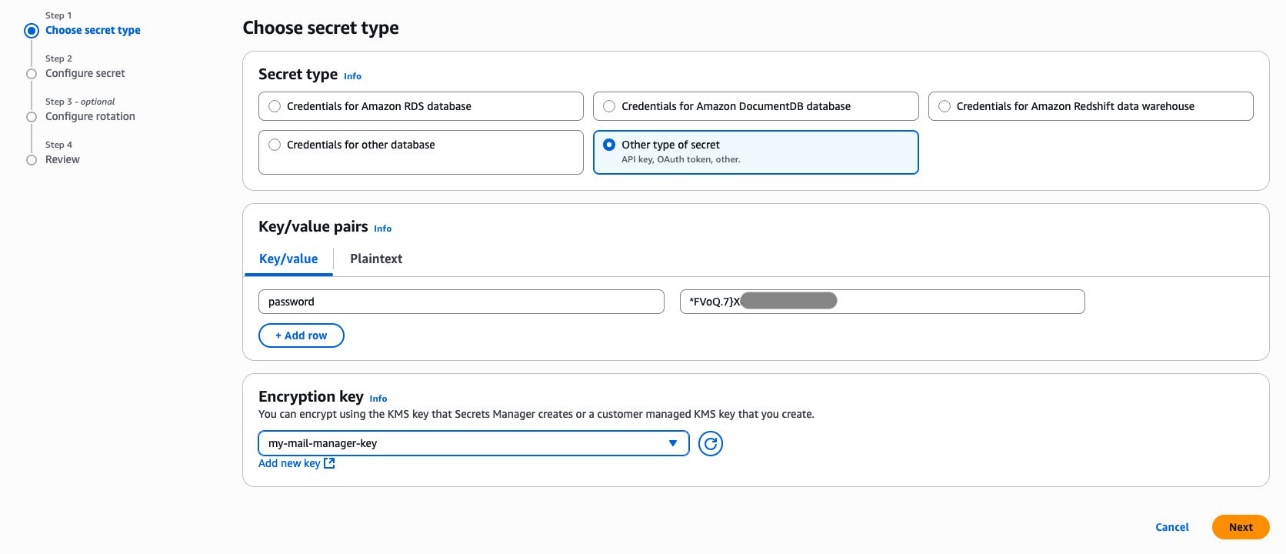Click the external link icon beside Add new key

330,464
